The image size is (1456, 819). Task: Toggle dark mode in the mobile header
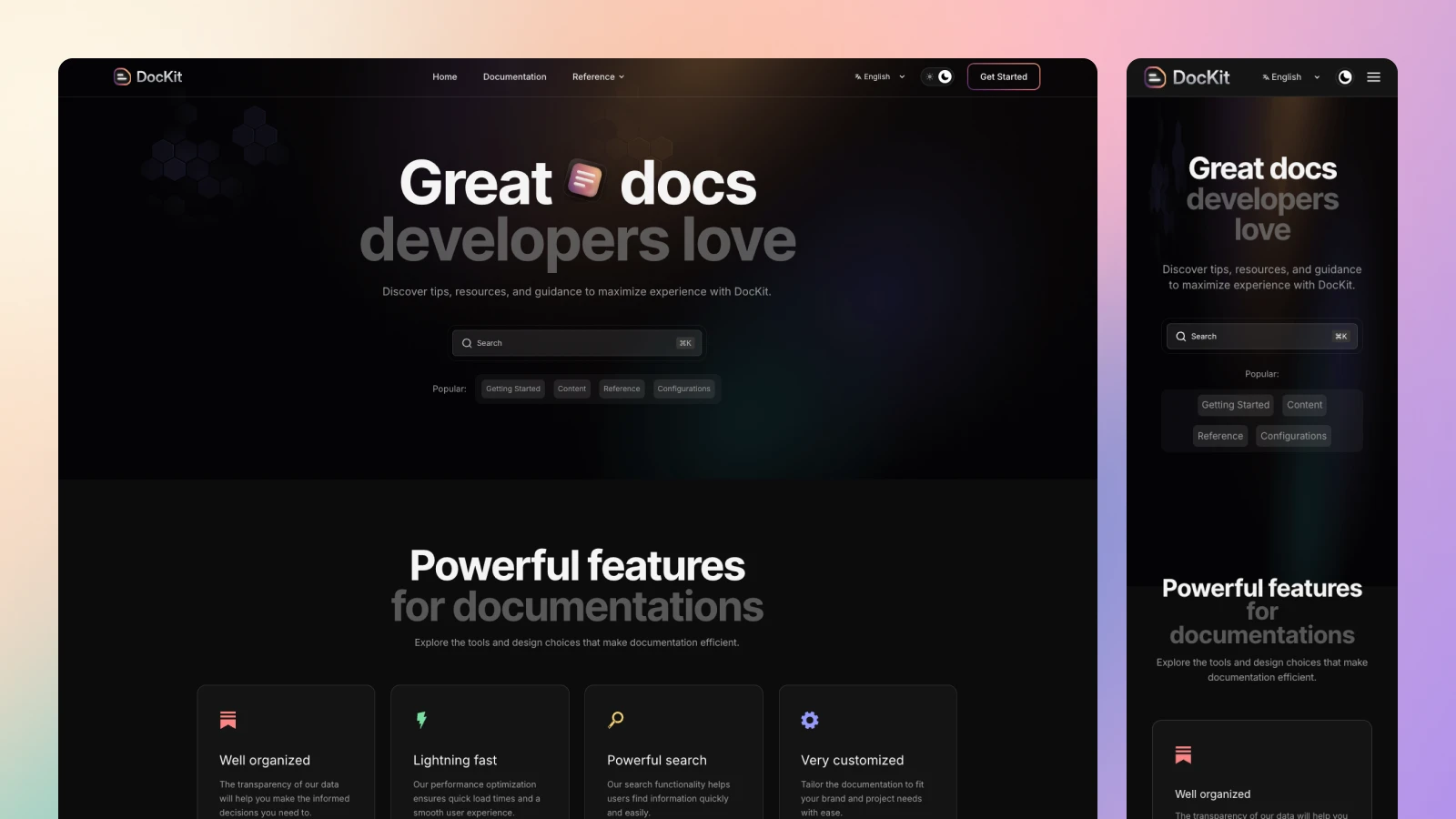click(1344, 77)
